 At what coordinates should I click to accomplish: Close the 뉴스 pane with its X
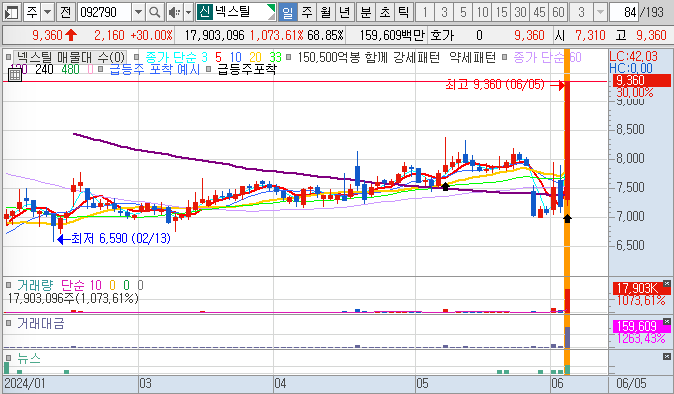tap(667, 356)
